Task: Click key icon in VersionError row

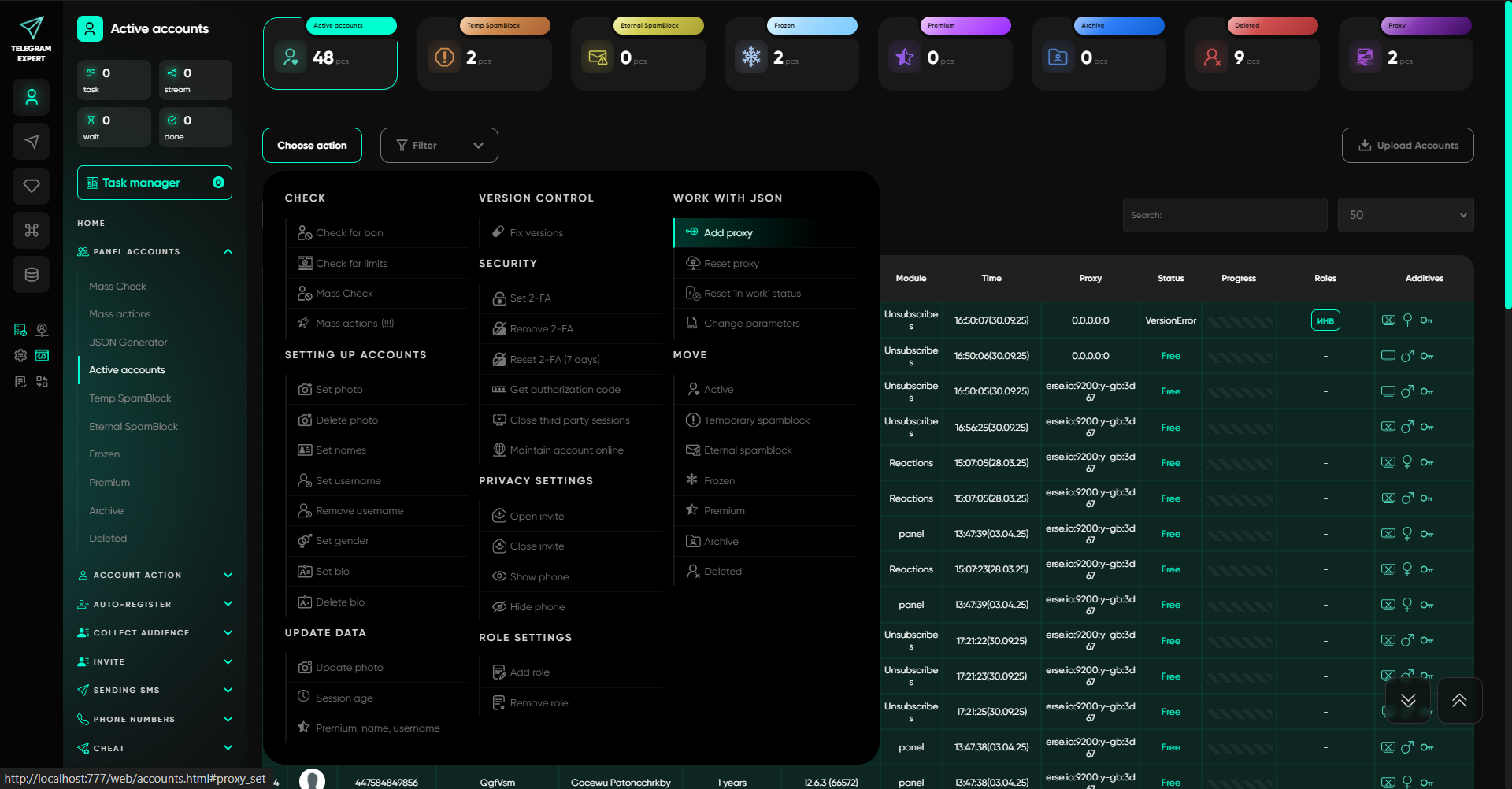Action: (x=1426, y=320)
